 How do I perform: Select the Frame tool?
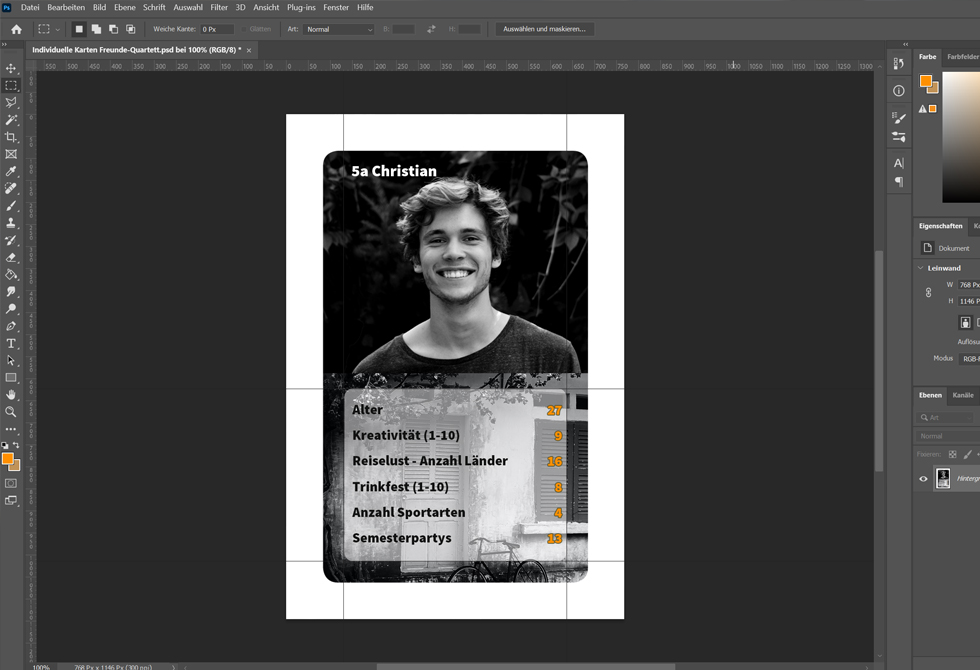coord(11,154)
